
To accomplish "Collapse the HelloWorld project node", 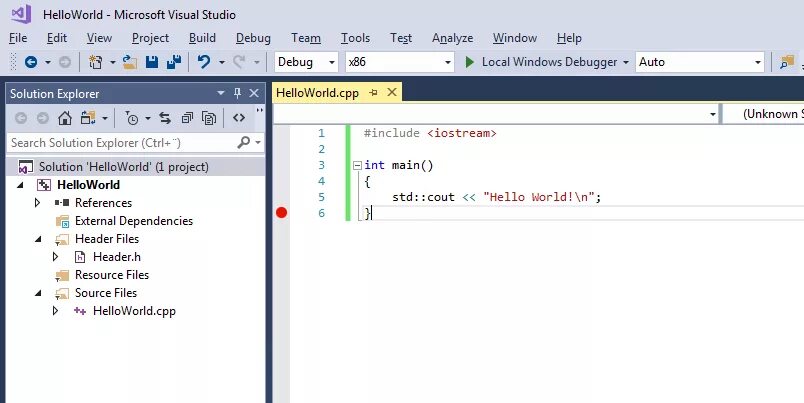I will point(21,185).
